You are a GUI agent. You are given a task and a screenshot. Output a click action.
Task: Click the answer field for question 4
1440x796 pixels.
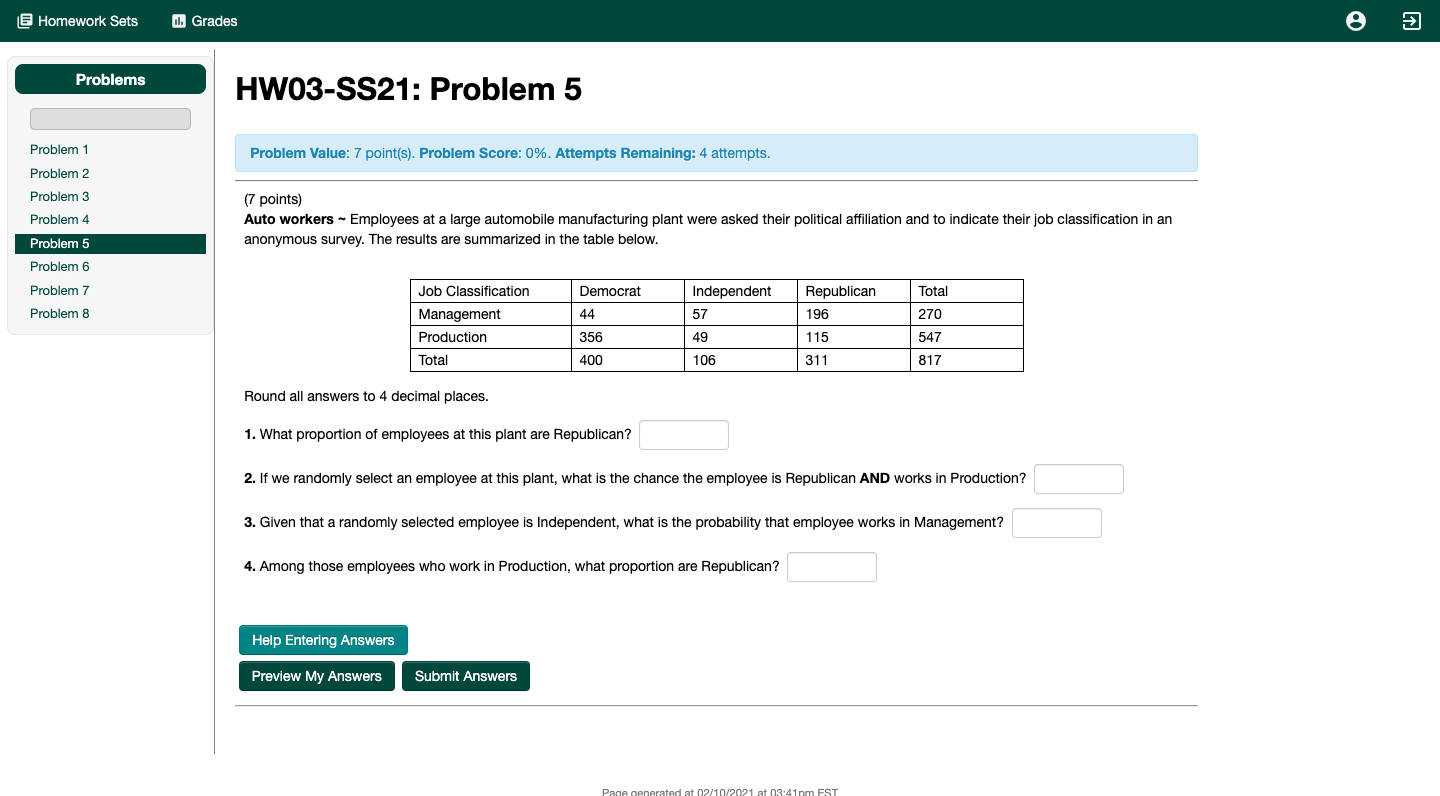pos(832,566)
